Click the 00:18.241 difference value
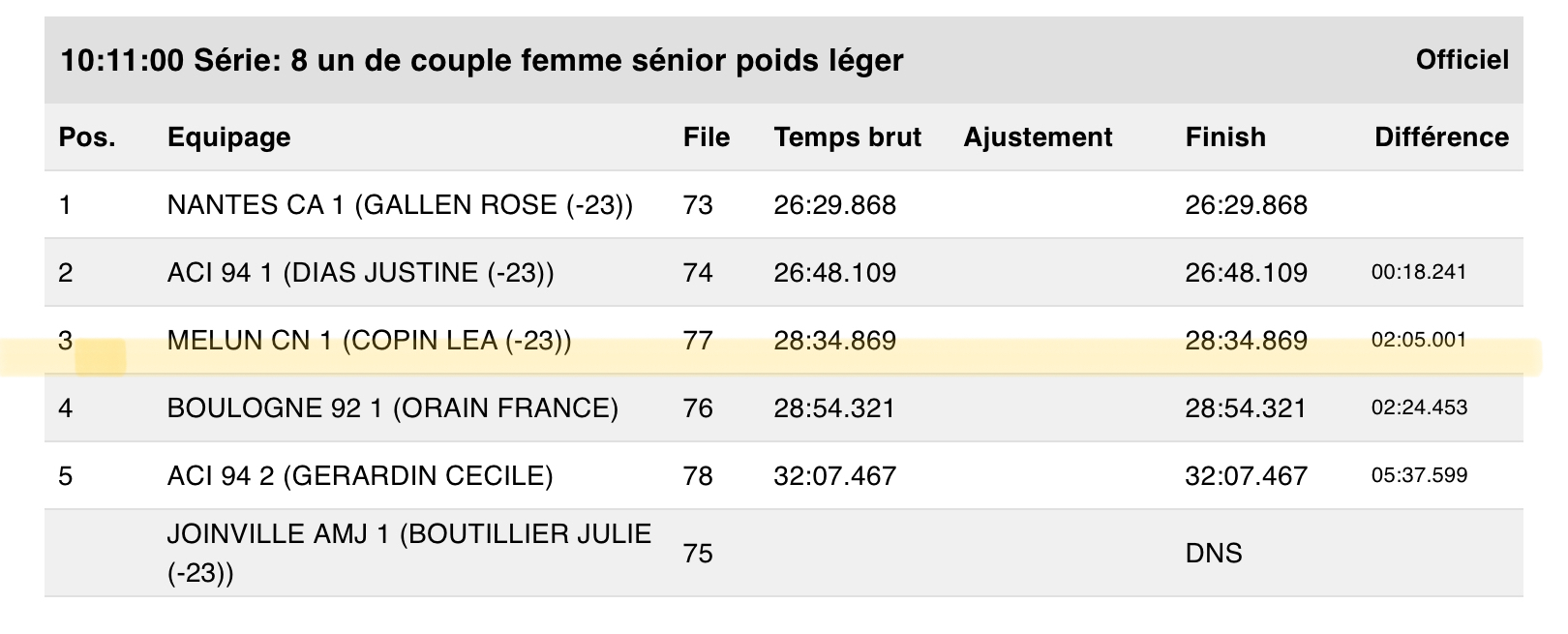 pyautogui.click(x=1419, y=272)
